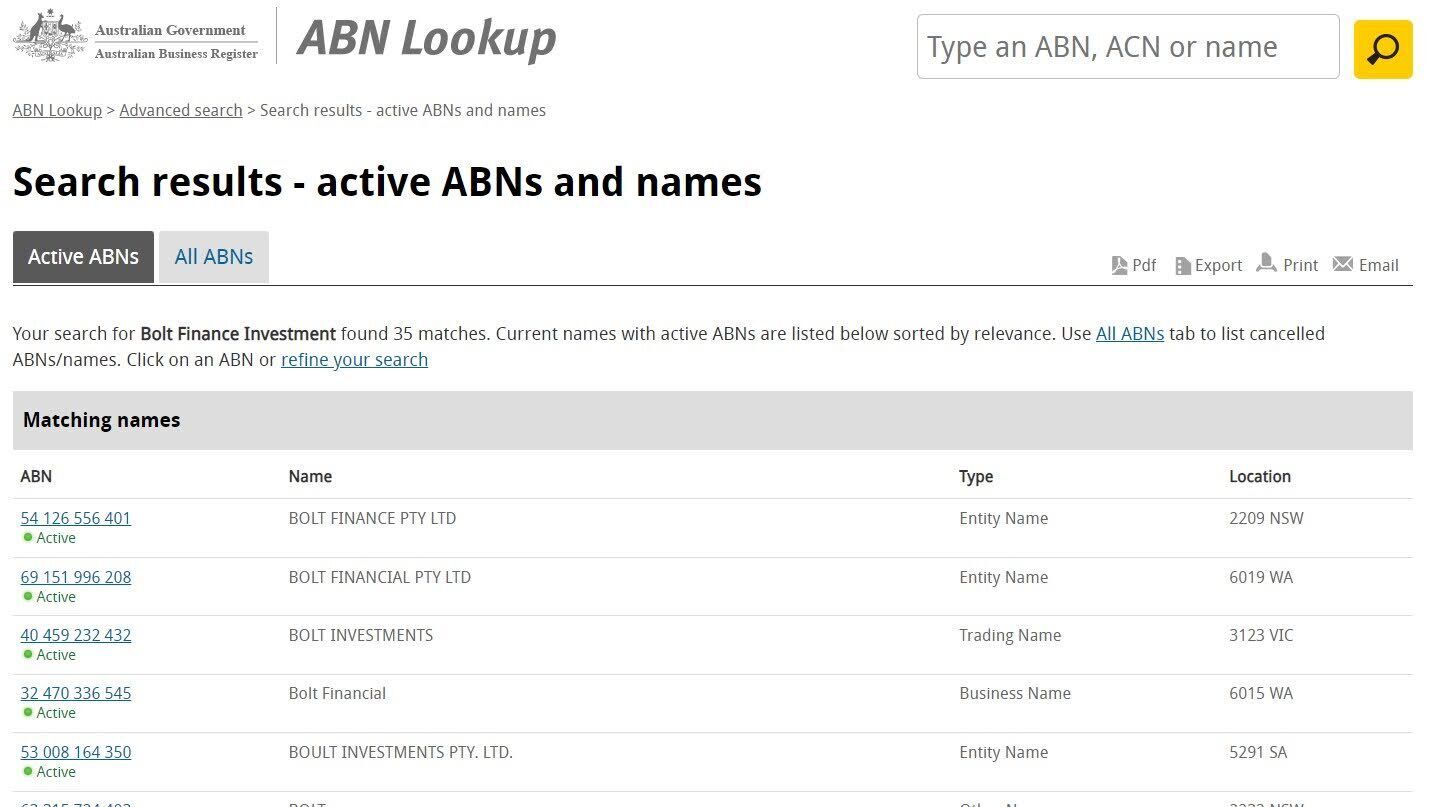
Task: Focus the ABN, ACN or name search field
Action: pyautogui.click(x=1128, y=47)
